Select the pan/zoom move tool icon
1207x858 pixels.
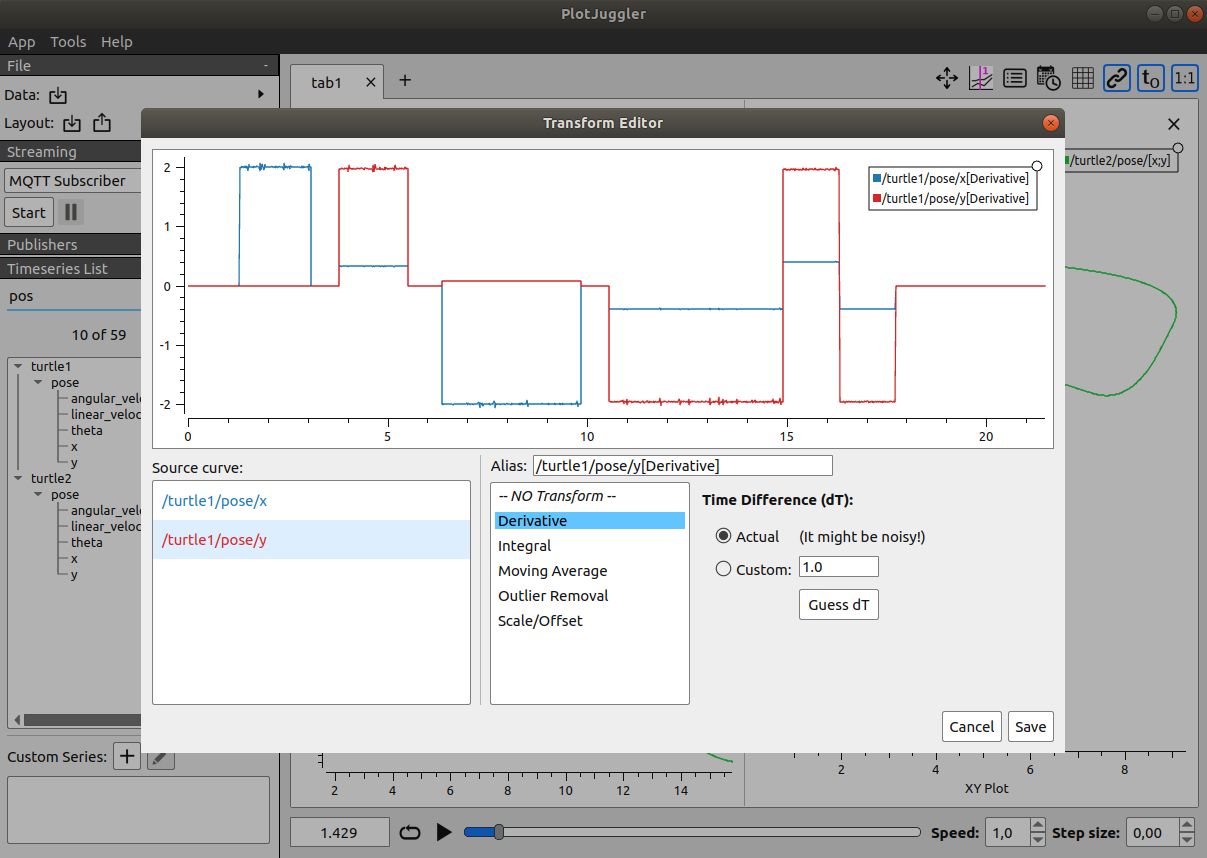[x=947, y=78]
